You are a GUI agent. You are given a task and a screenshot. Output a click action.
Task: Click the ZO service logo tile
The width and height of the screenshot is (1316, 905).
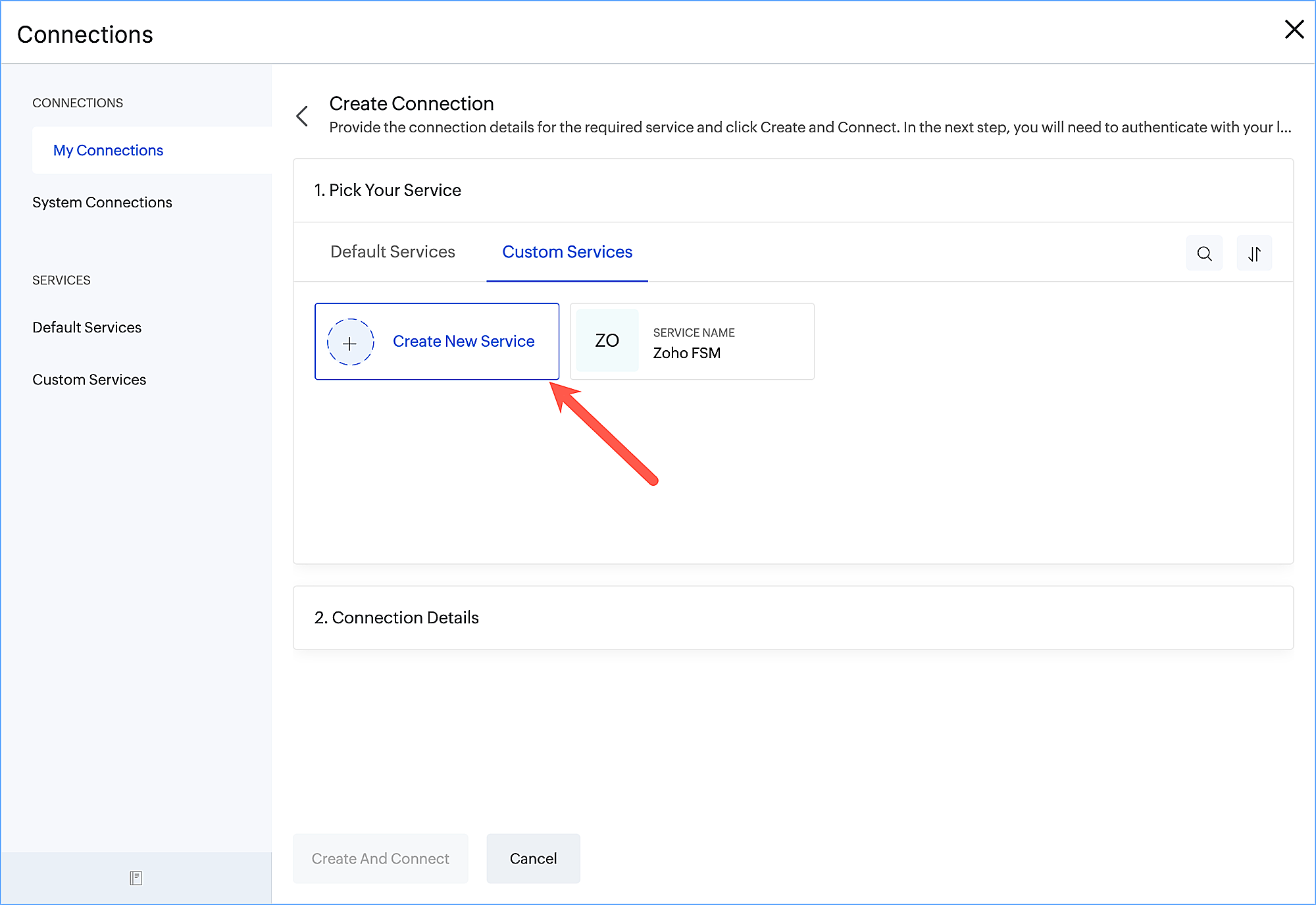coord(607,341)
